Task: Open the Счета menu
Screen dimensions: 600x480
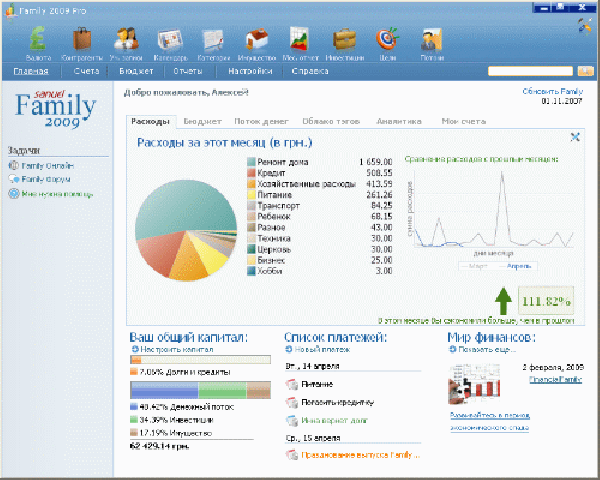Action: [86, 71]
